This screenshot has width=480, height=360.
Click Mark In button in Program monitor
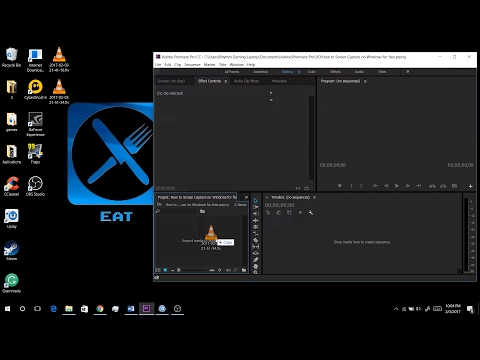[351, 186]
